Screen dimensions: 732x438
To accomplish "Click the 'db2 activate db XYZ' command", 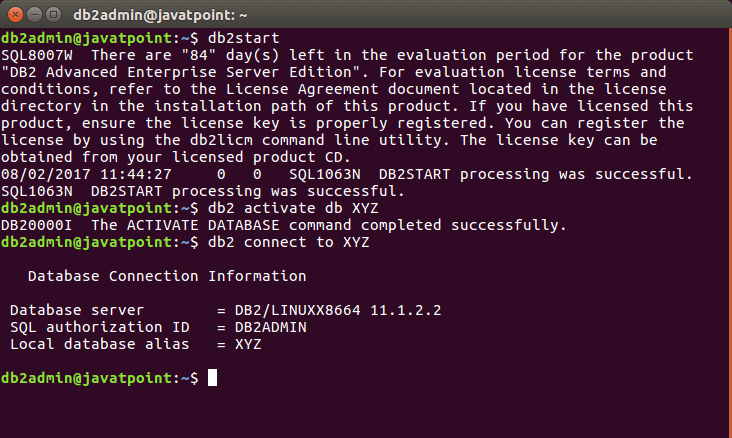I will [x=293, y=208].
